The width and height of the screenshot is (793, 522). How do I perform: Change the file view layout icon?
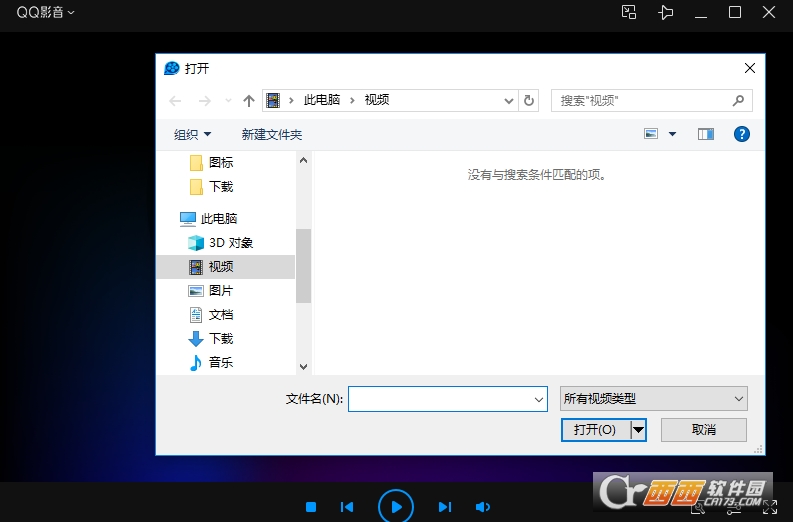pyautogui.click(x=651, y=134)
